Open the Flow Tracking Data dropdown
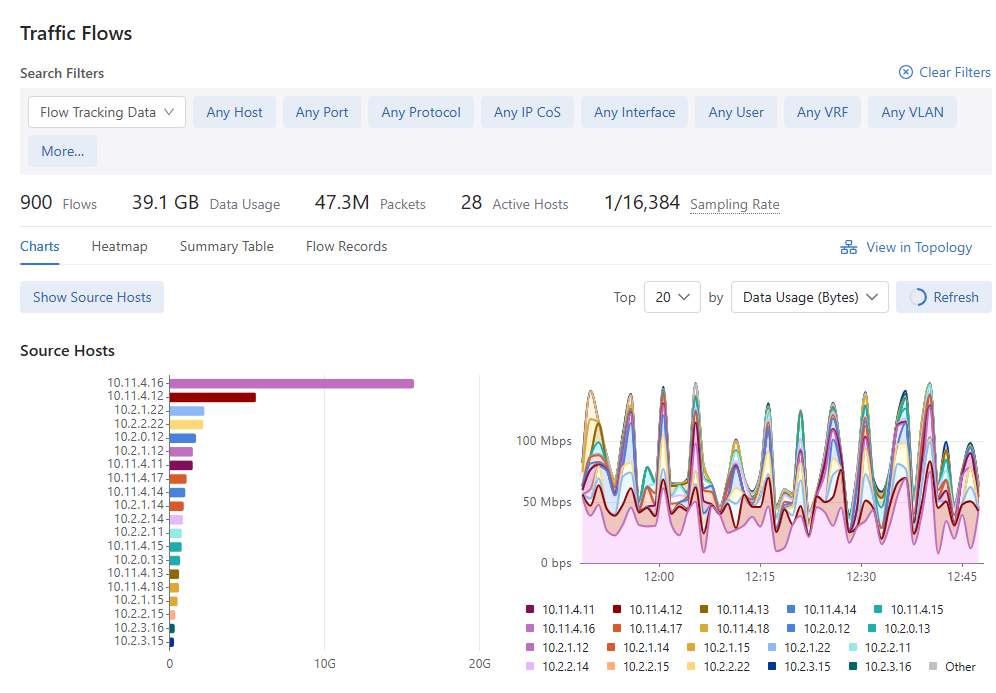Screen dimensions: 996x693 pyautogui.click(x=107, y=112)
